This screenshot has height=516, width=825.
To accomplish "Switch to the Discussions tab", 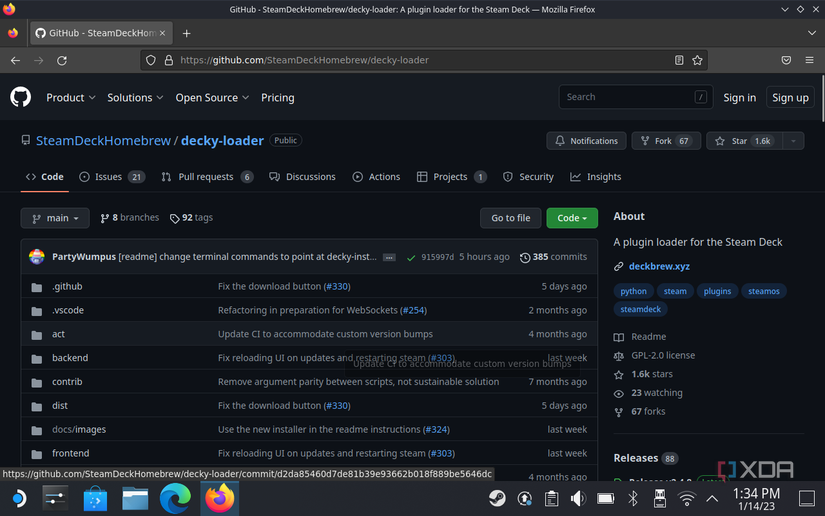I will [x=302, y=177].
